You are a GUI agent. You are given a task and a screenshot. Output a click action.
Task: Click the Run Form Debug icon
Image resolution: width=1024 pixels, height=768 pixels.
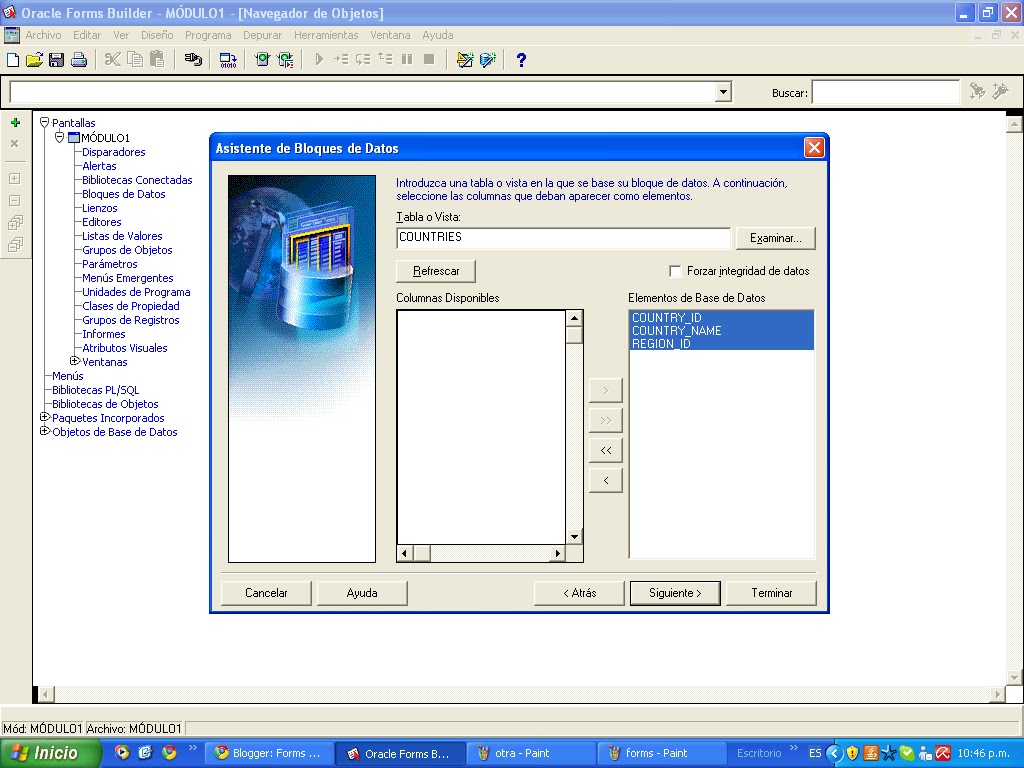coord(285,60)
